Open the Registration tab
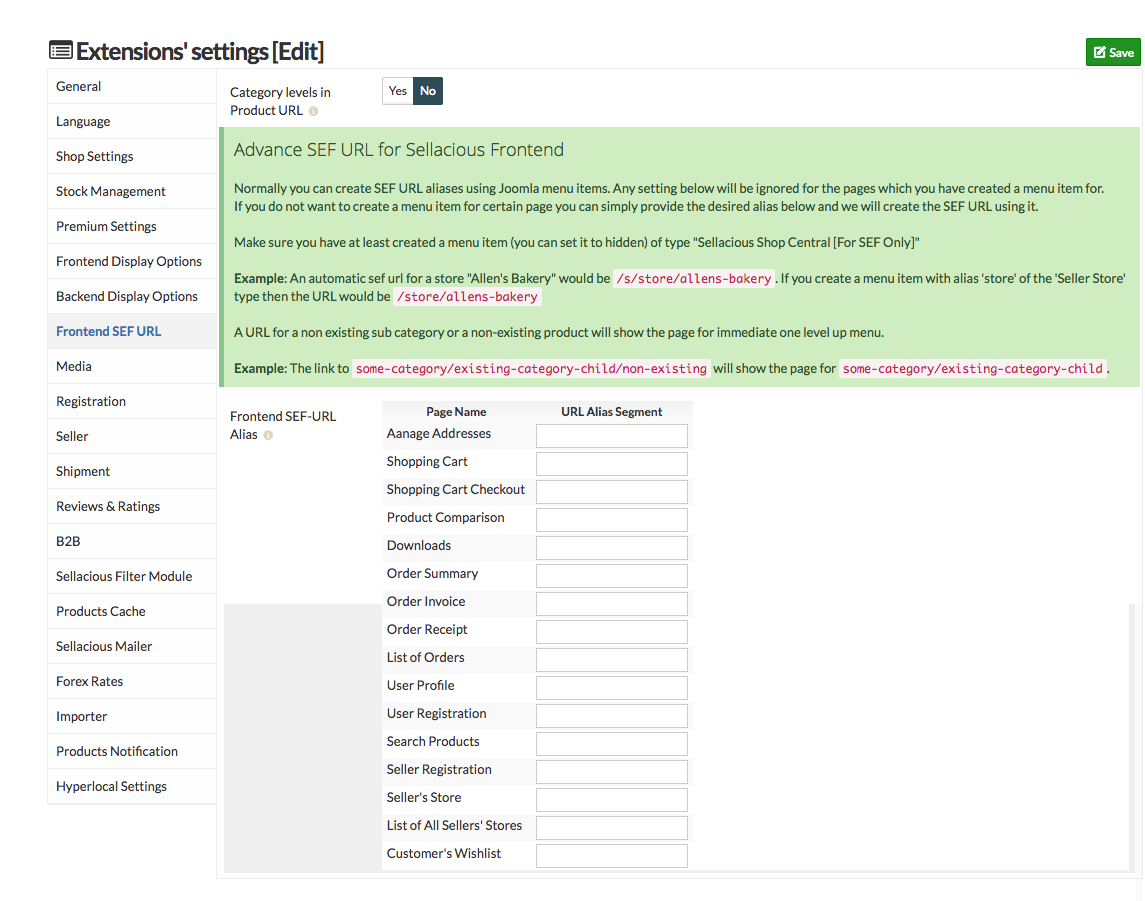This screenshot has height=901, width=1145. 132,402
